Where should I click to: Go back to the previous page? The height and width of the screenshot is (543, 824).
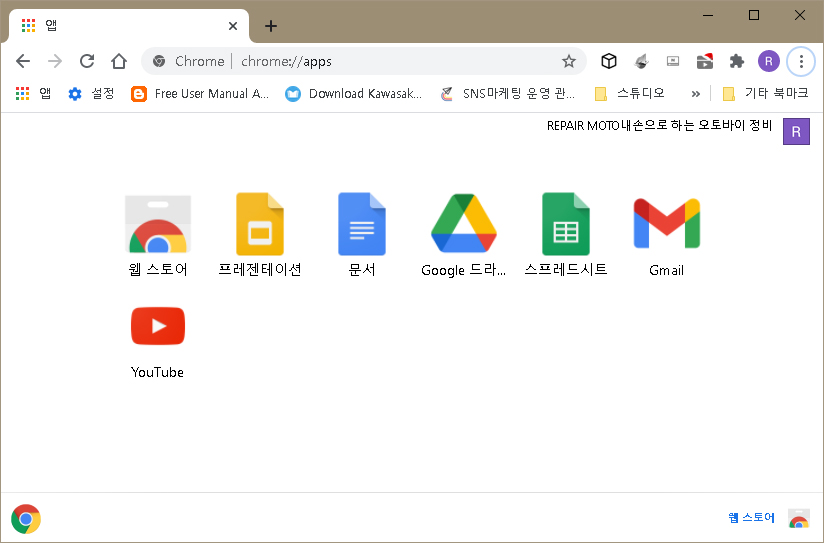pyautogui.click(x=23, y=61)
